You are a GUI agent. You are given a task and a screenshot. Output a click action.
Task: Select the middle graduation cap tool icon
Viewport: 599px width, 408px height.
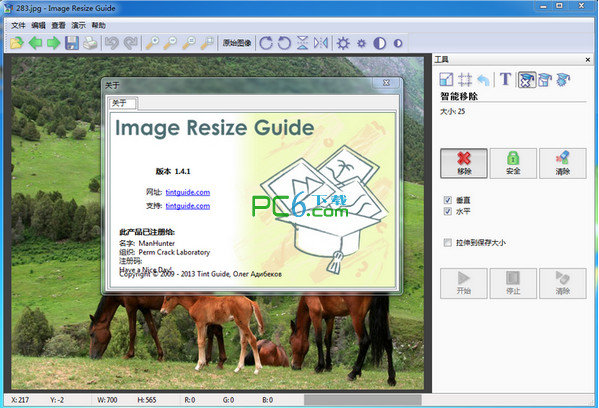pos(545,80)
